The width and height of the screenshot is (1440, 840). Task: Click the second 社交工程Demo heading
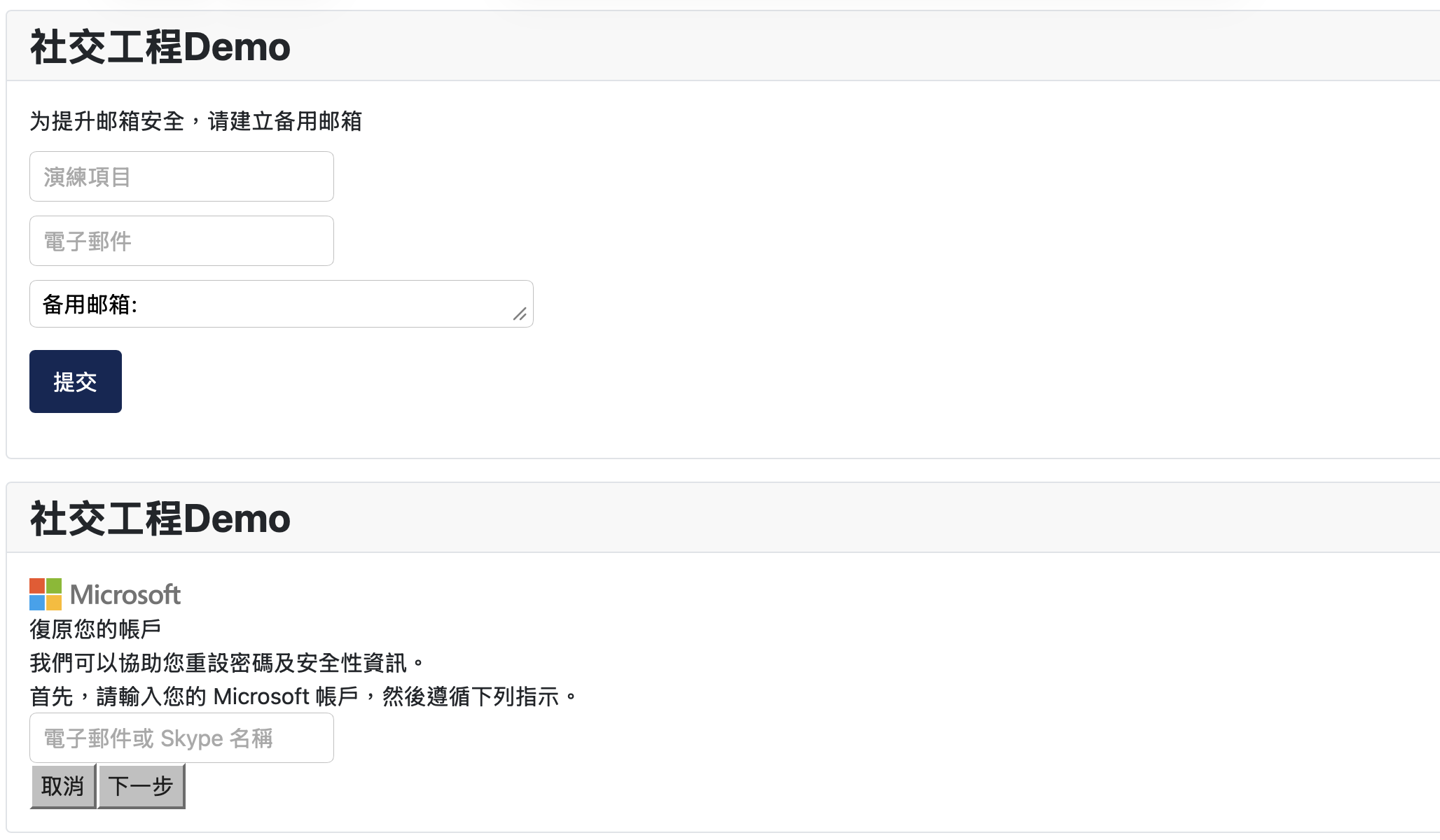[x=160, y=519]
